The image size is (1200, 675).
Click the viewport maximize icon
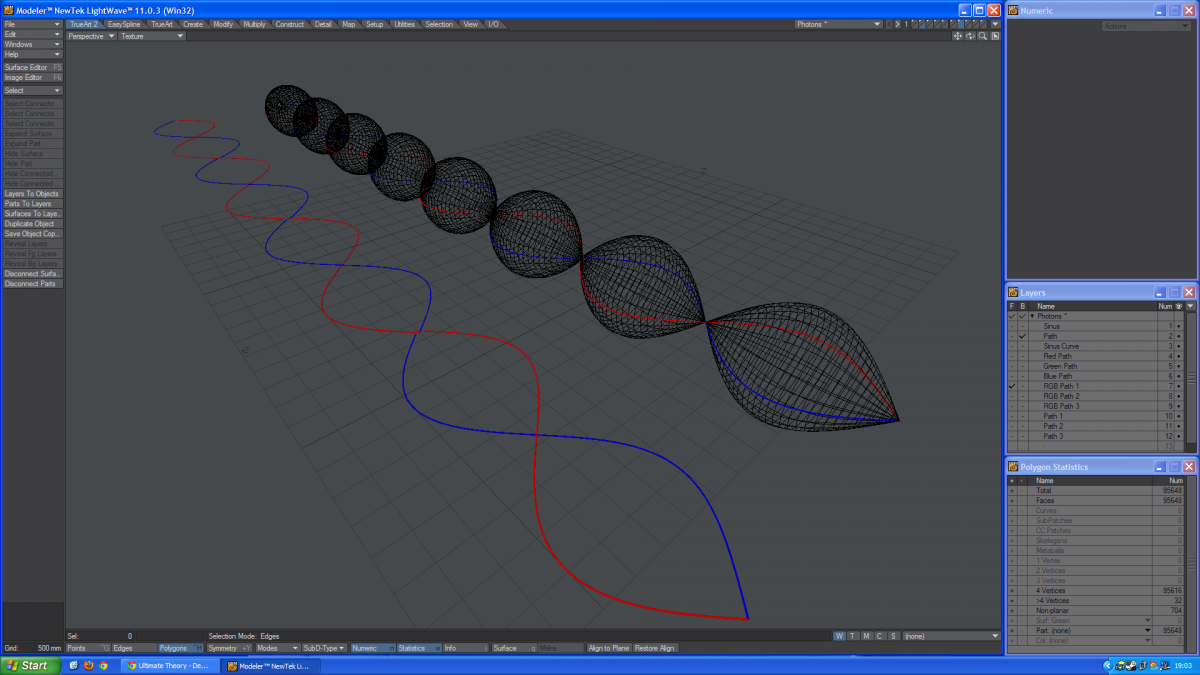[995, 36]
